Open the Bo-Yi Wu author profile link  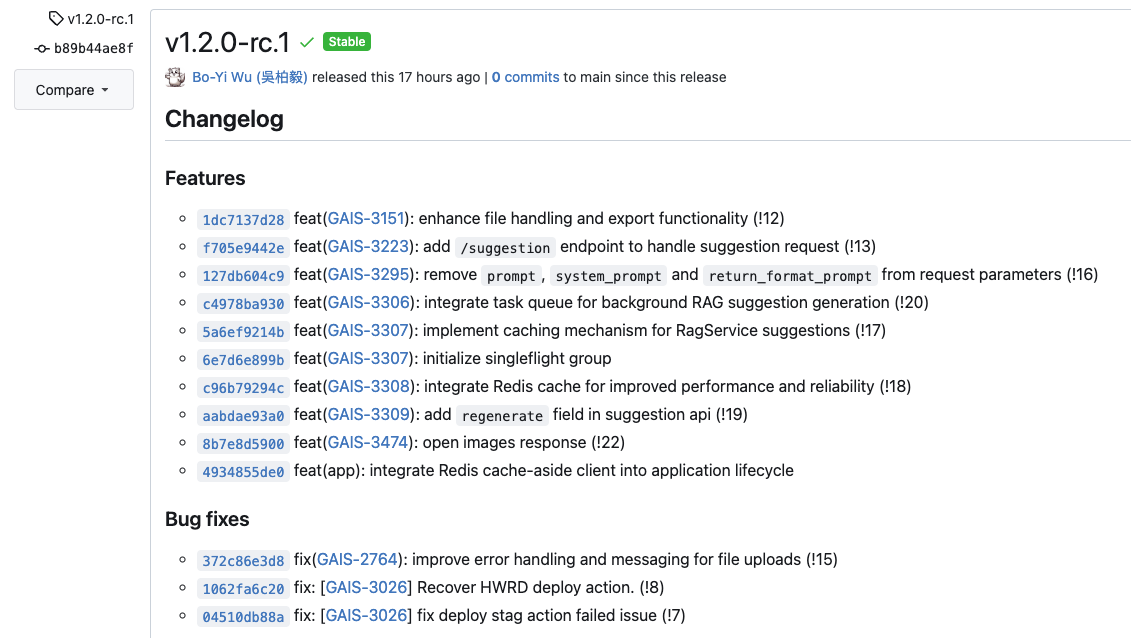point(250,77)
